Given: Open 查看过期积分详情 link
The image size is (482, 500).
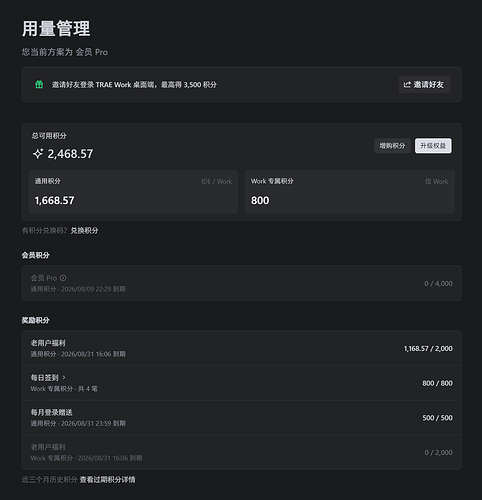Looking at the screenshot, I should pos(107,480).
